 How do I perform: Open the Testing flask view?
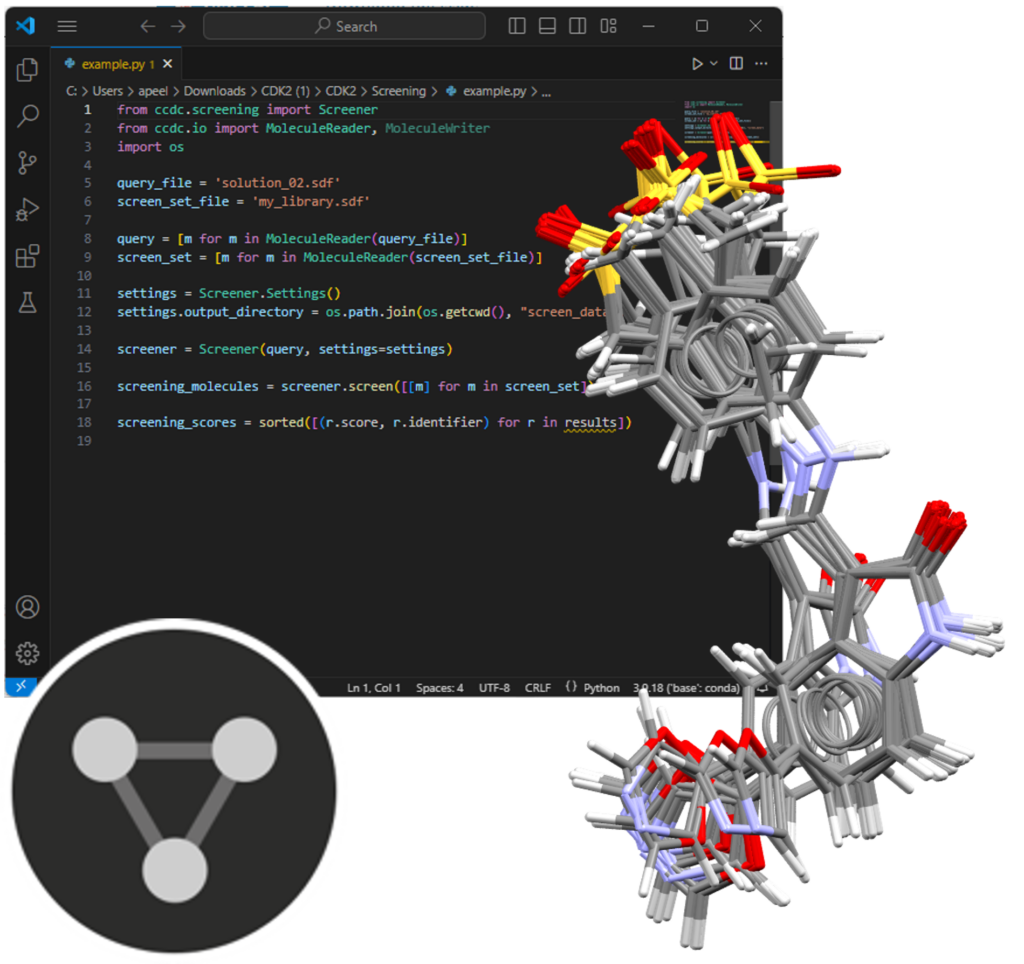(x=28, y=303)
